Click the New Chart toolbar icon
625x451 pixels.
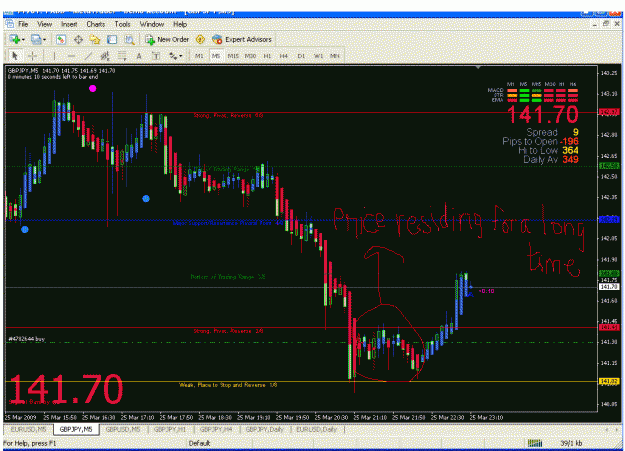(15, 39)
